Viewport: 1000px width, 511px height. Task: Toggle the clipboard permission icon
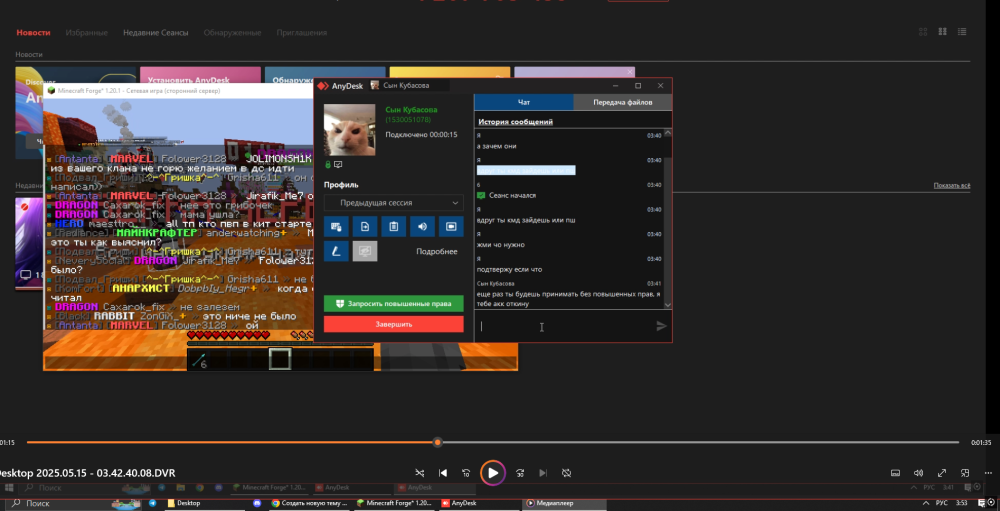[393, 226]
